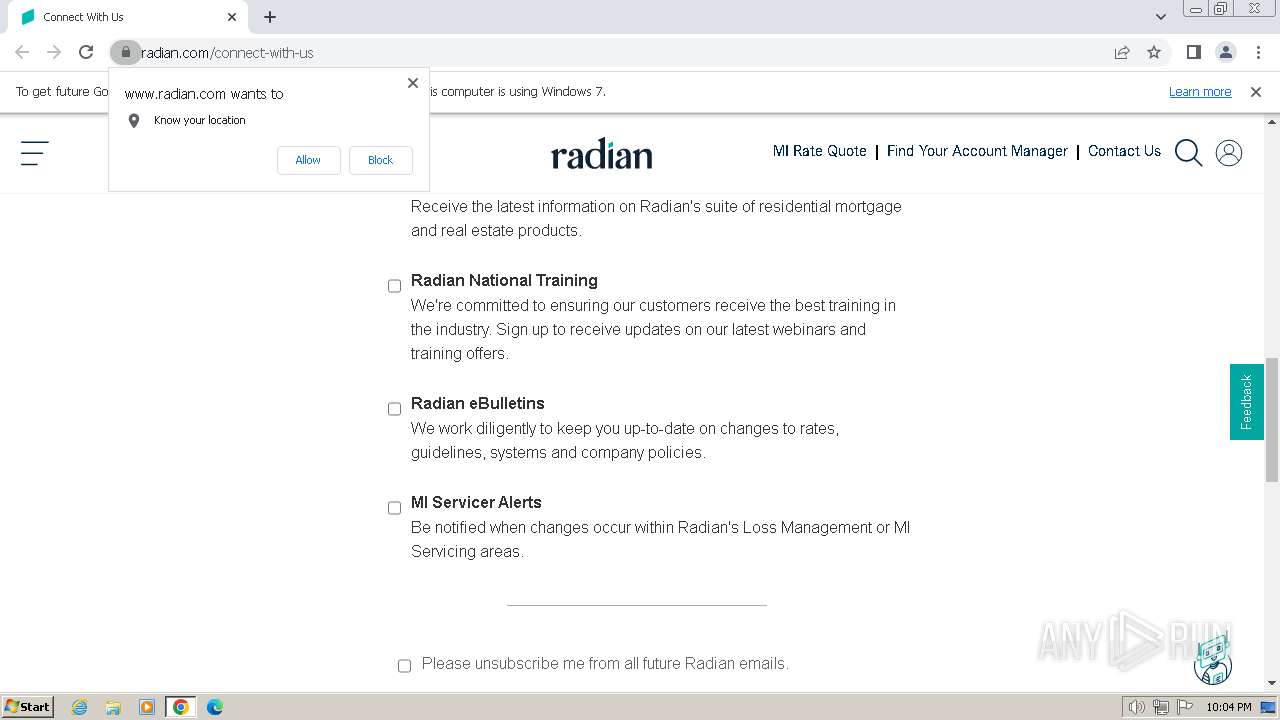Open the Feedback side tab

point(1246,402)
